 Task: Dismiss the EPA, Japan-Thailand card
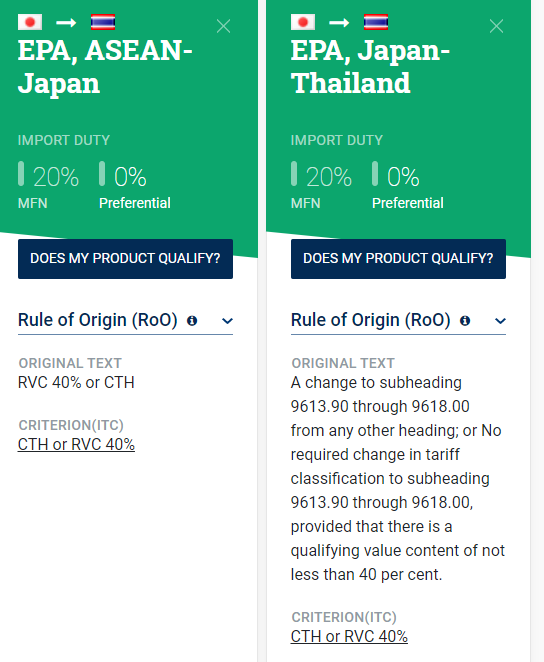(x=496, y=26)
